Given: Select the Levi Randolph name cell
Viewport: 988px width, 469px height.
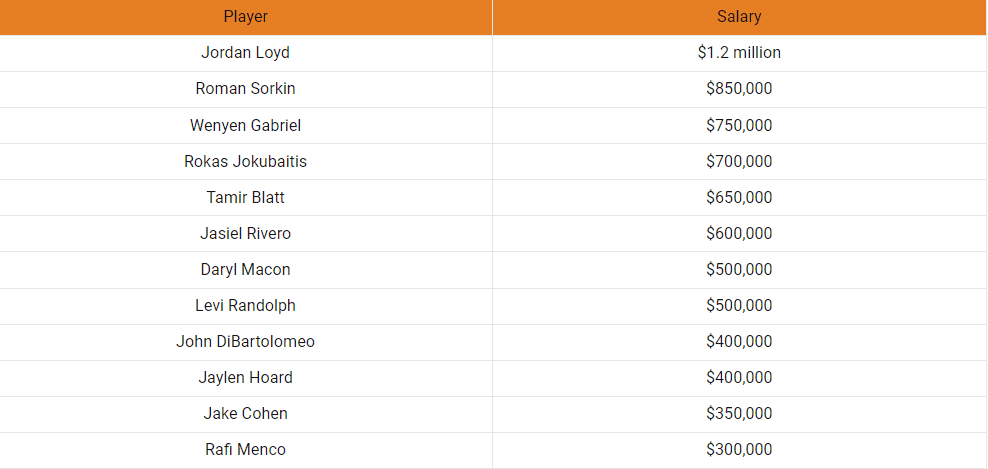Looking at the screenshot, I should (246, 306).
